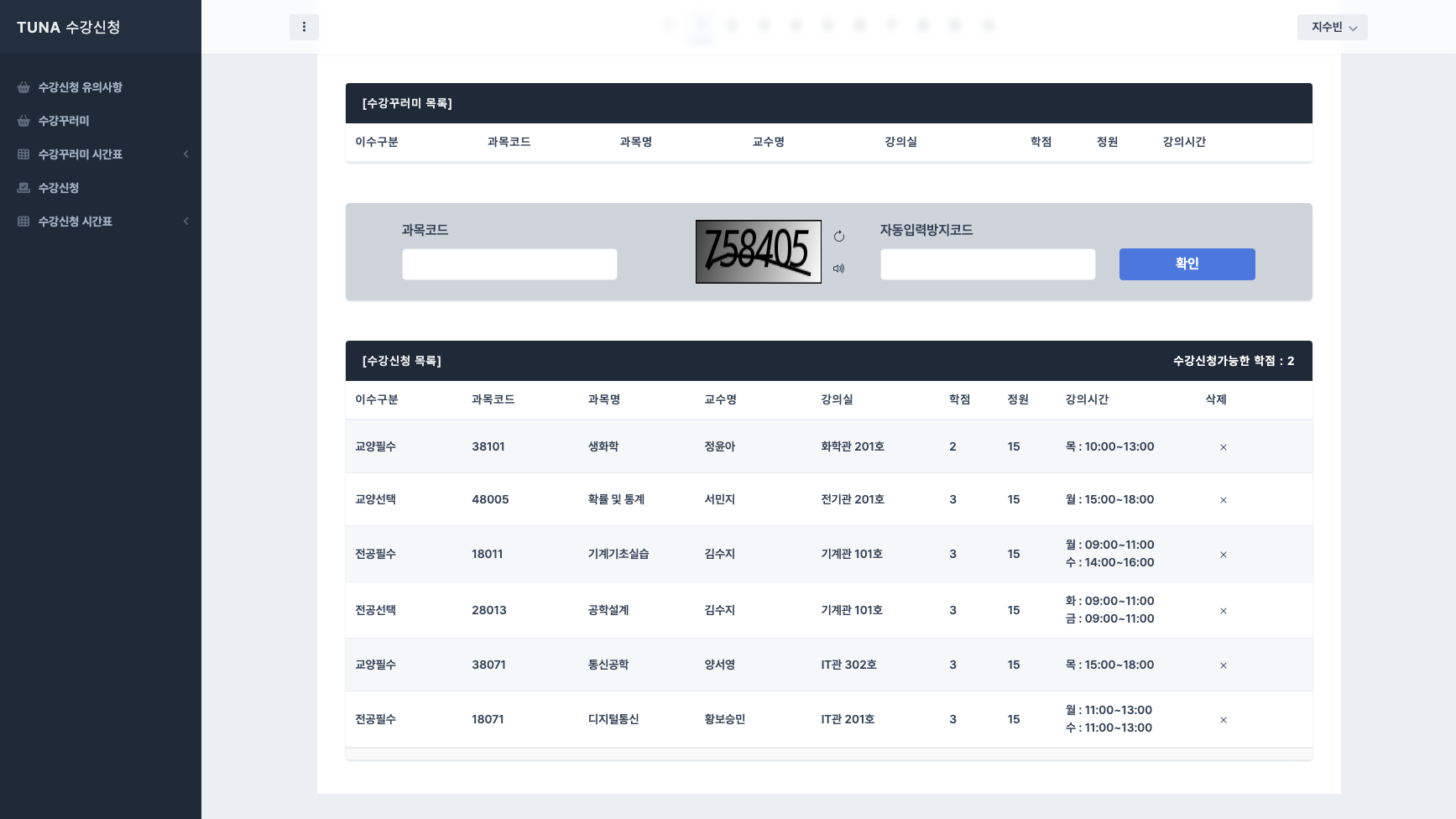The image size is (1456, 819).
Task: Open the 지수빈 user dropdown
Action: coord(1333,28)
